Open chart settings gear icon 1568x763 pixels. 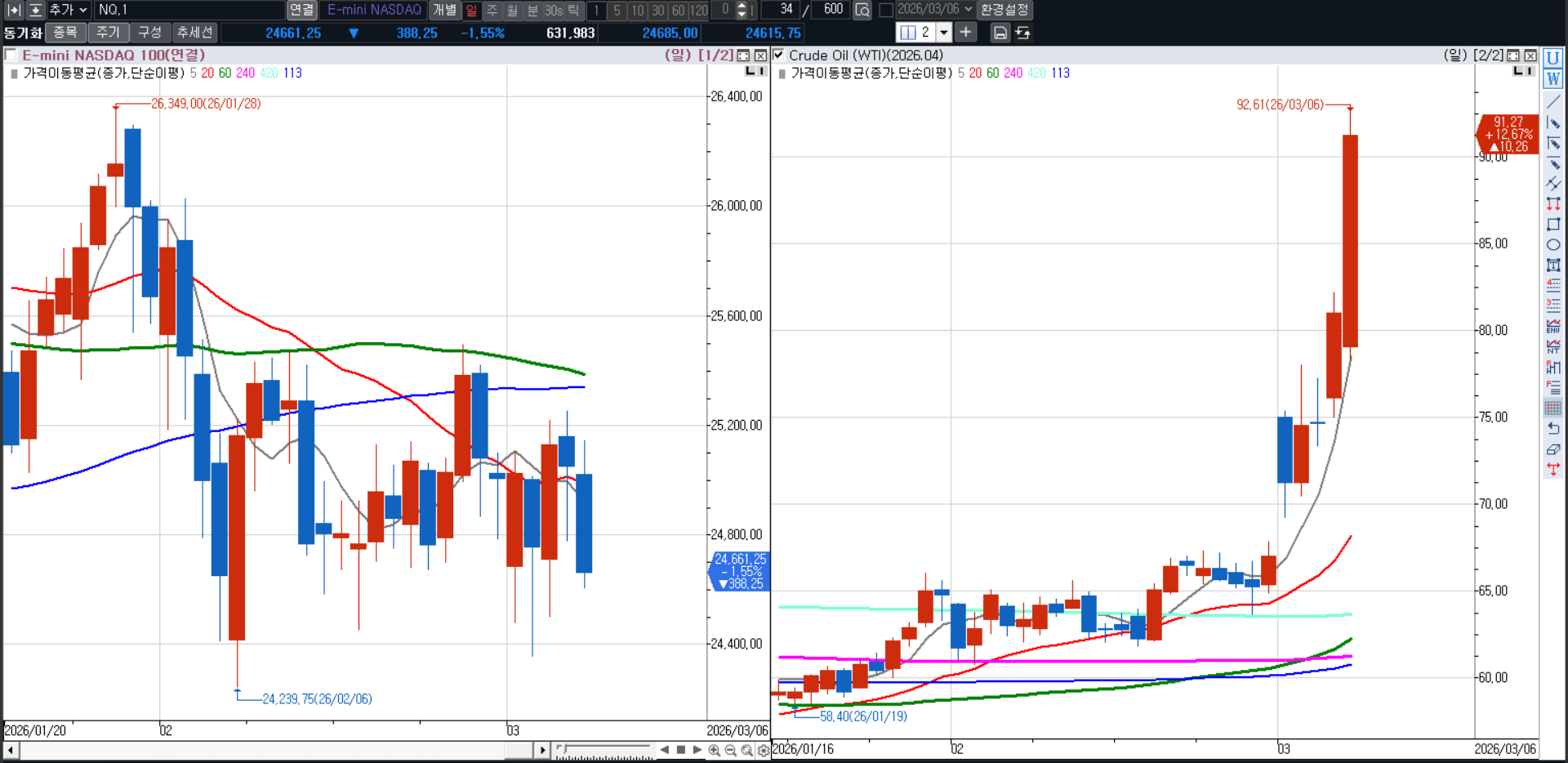coord(763,750)
